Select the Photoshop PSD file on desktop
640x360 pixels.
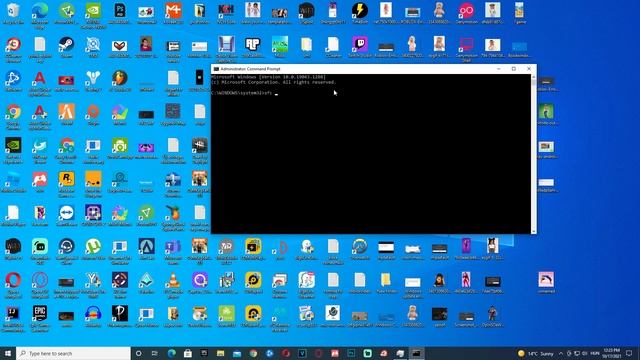120,13
